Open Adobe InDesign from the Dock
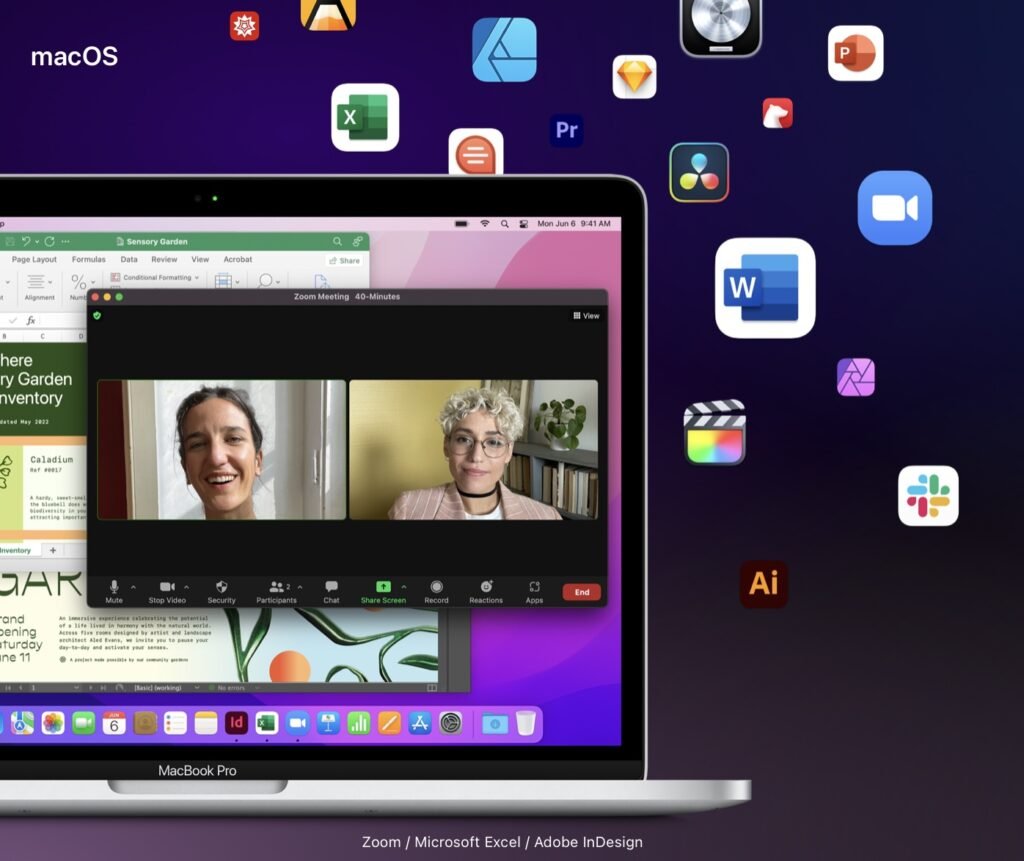The height and width of the screenshot is (861, 1024). (236, 723)
